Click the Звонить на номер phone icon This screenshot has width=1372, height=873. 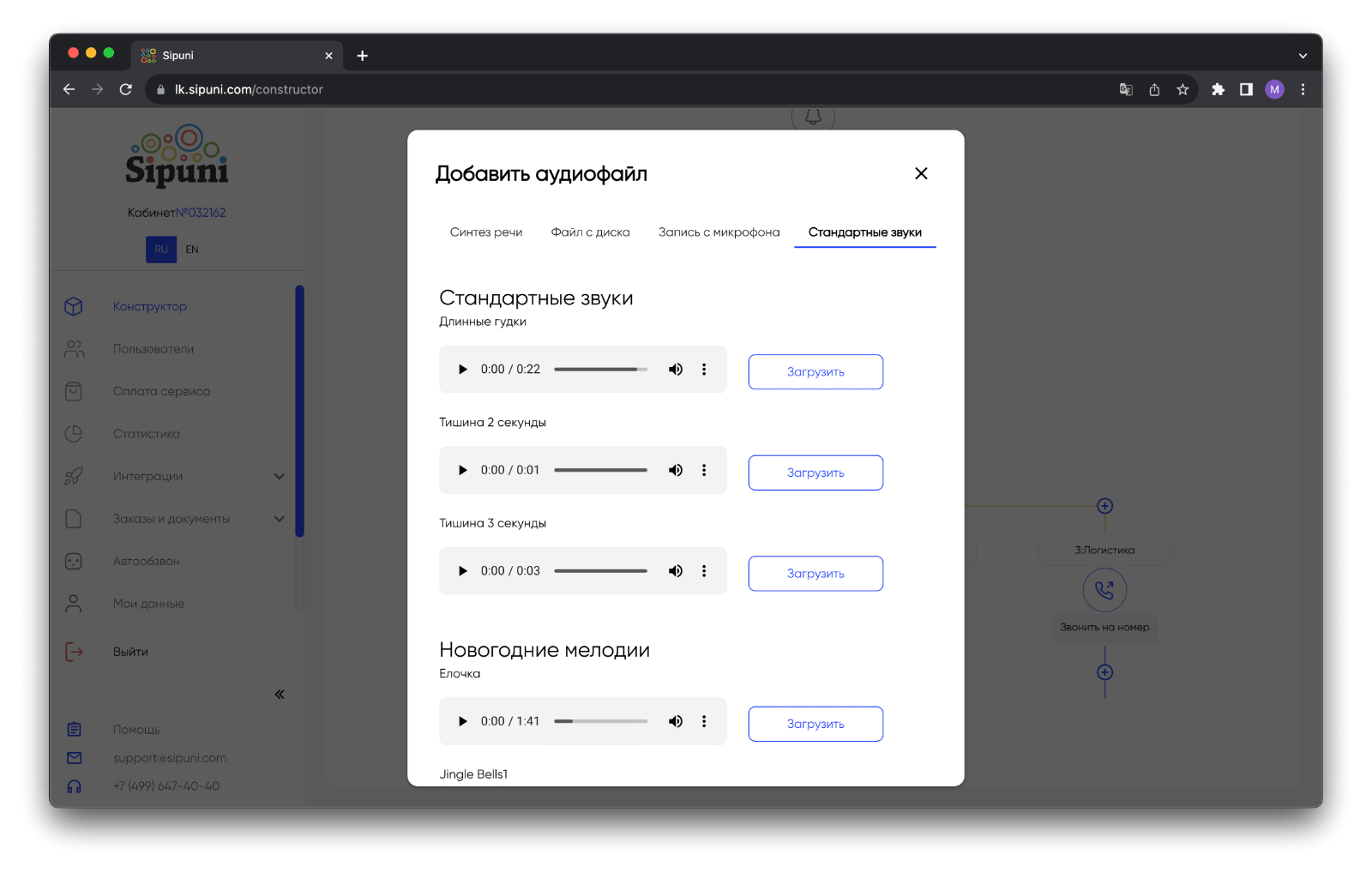[x=1104, y=590]
